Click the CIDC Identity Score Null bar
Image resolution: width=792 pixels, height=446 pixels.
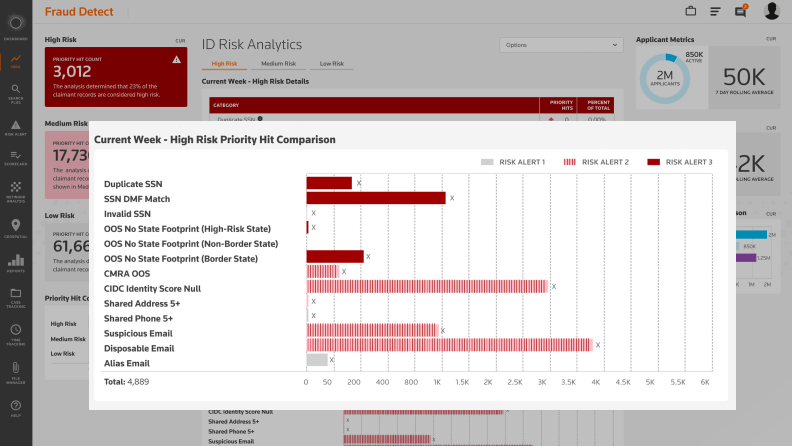tap(427, 286)
